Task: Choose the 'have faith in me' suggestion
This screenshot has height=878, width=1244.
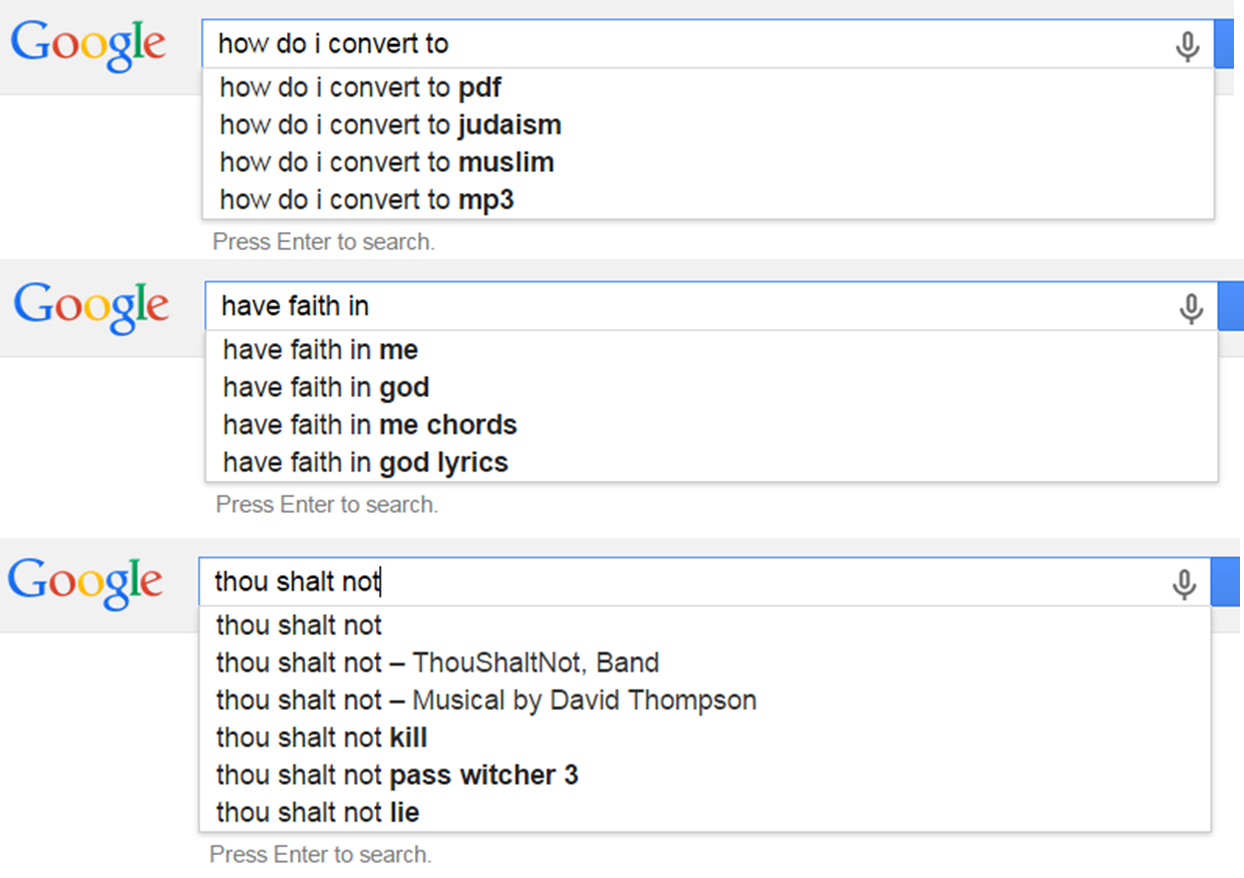Action: pos(320,350)
